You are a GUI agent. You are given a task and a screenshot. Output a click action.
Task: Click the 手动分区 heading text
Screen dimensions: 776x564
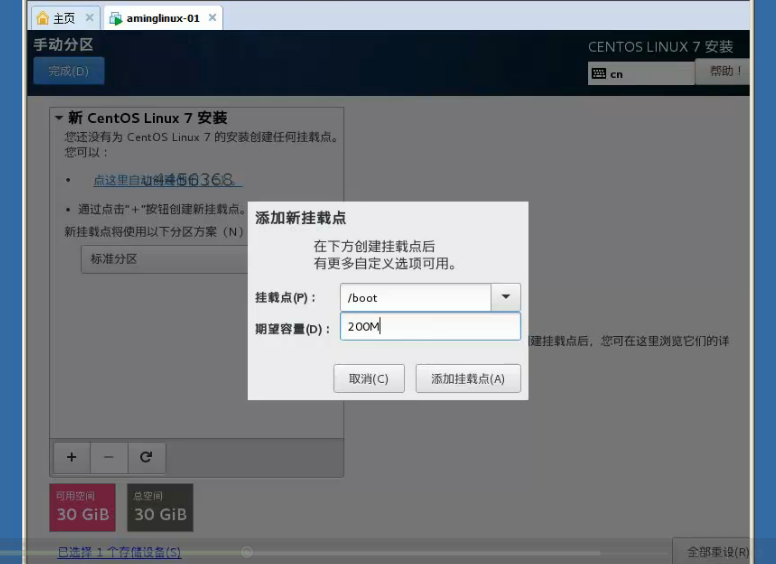tap(63, 45)
